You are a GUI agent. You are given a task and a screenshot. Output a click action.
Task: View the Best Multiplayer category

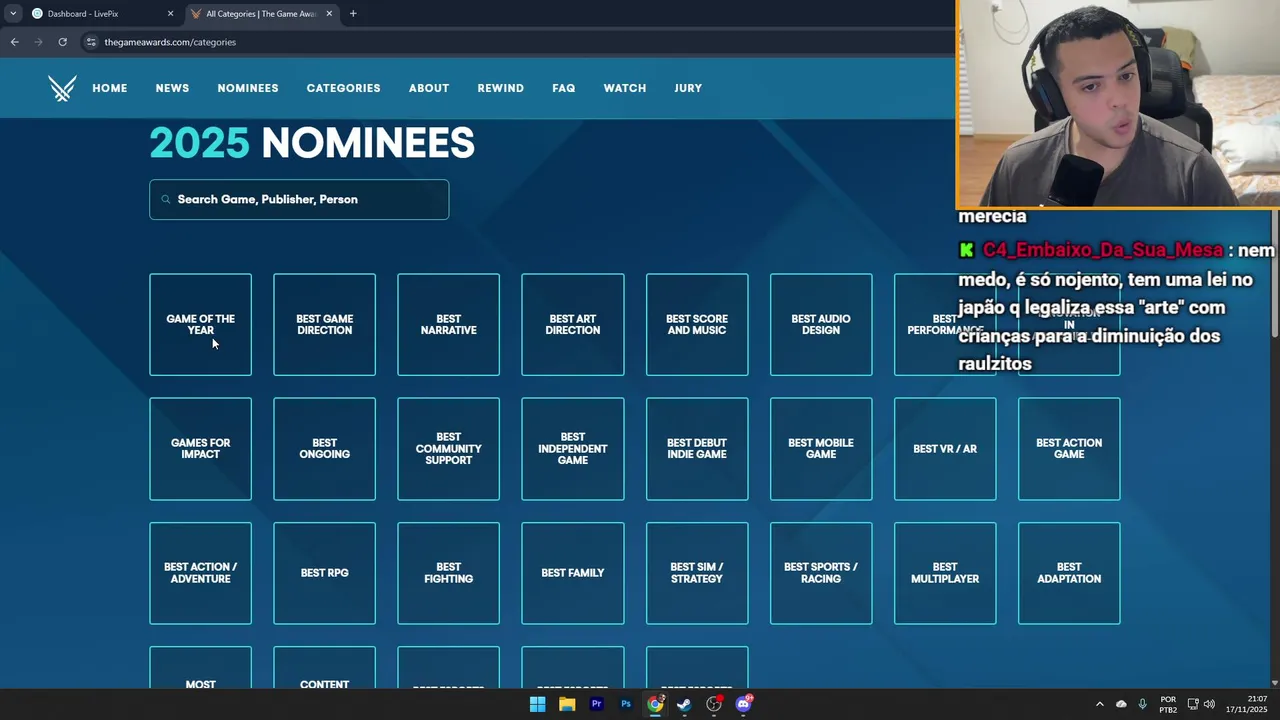(x=945, y=573)
